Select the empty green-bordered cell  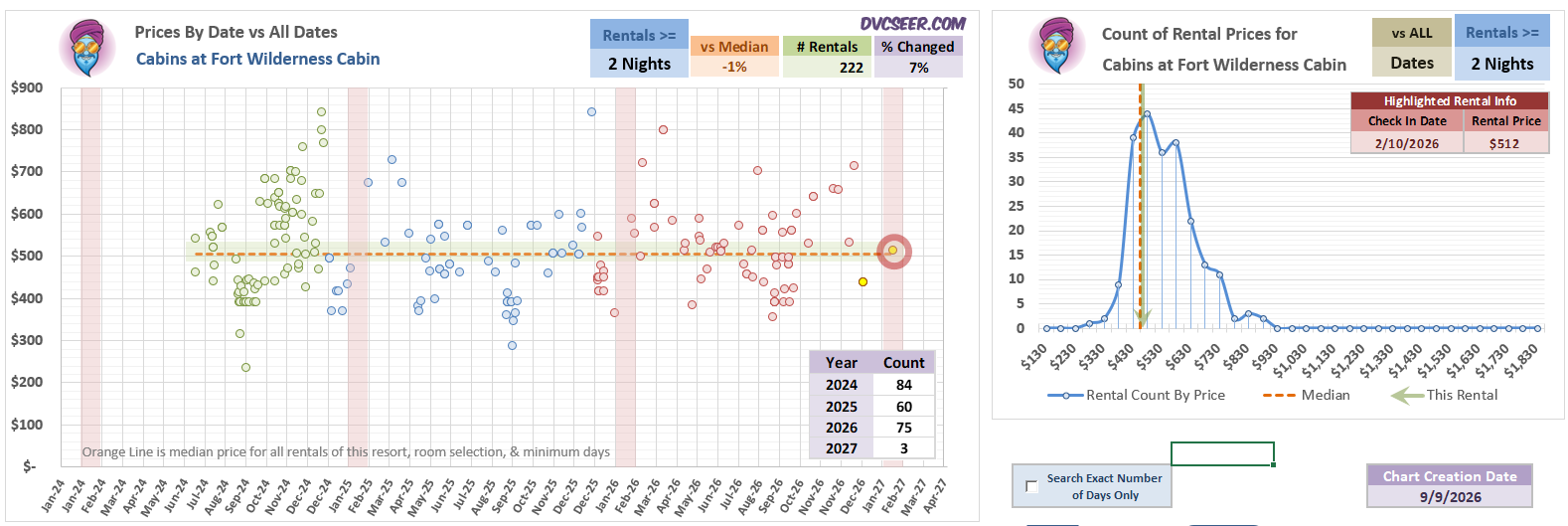[x=1222, y=453]
